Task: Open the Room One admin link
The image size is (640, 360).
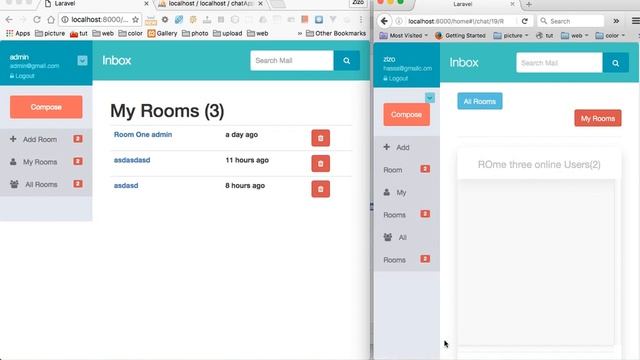Action: point(143,134)
